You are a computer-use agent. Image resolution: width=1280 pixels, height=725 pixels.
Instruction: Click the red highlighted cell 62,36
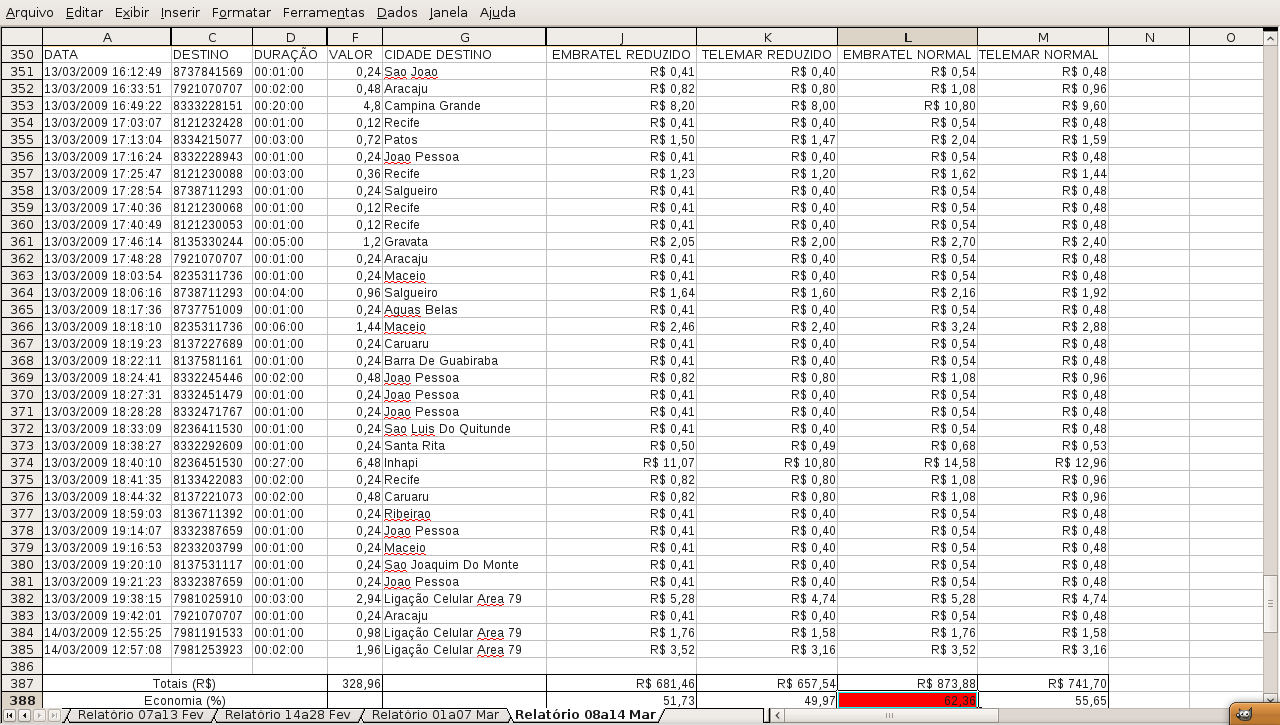point(907,700)
